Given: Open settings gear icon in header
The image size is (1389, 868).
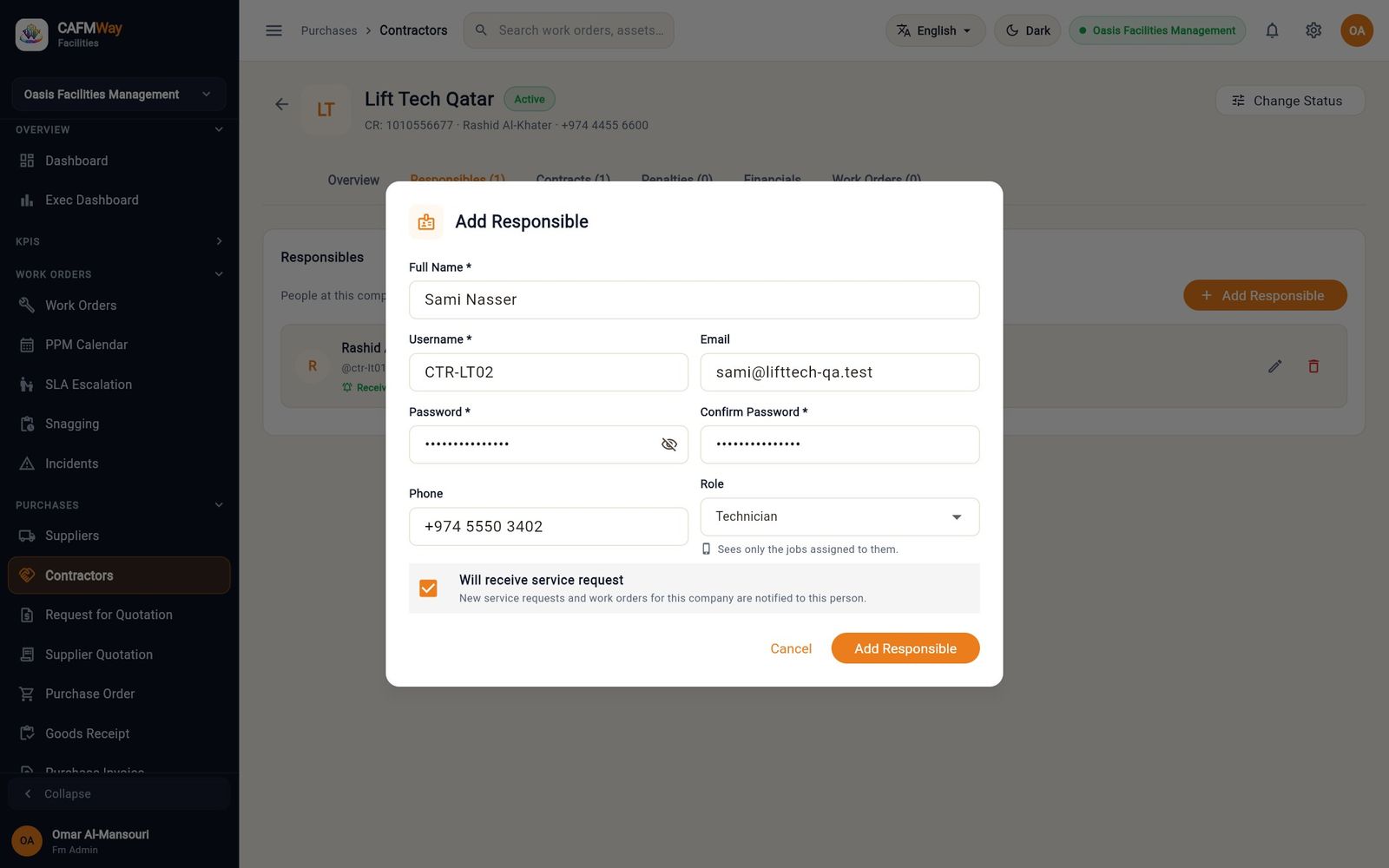Looking at the screenshot, I should (1313, 30).
